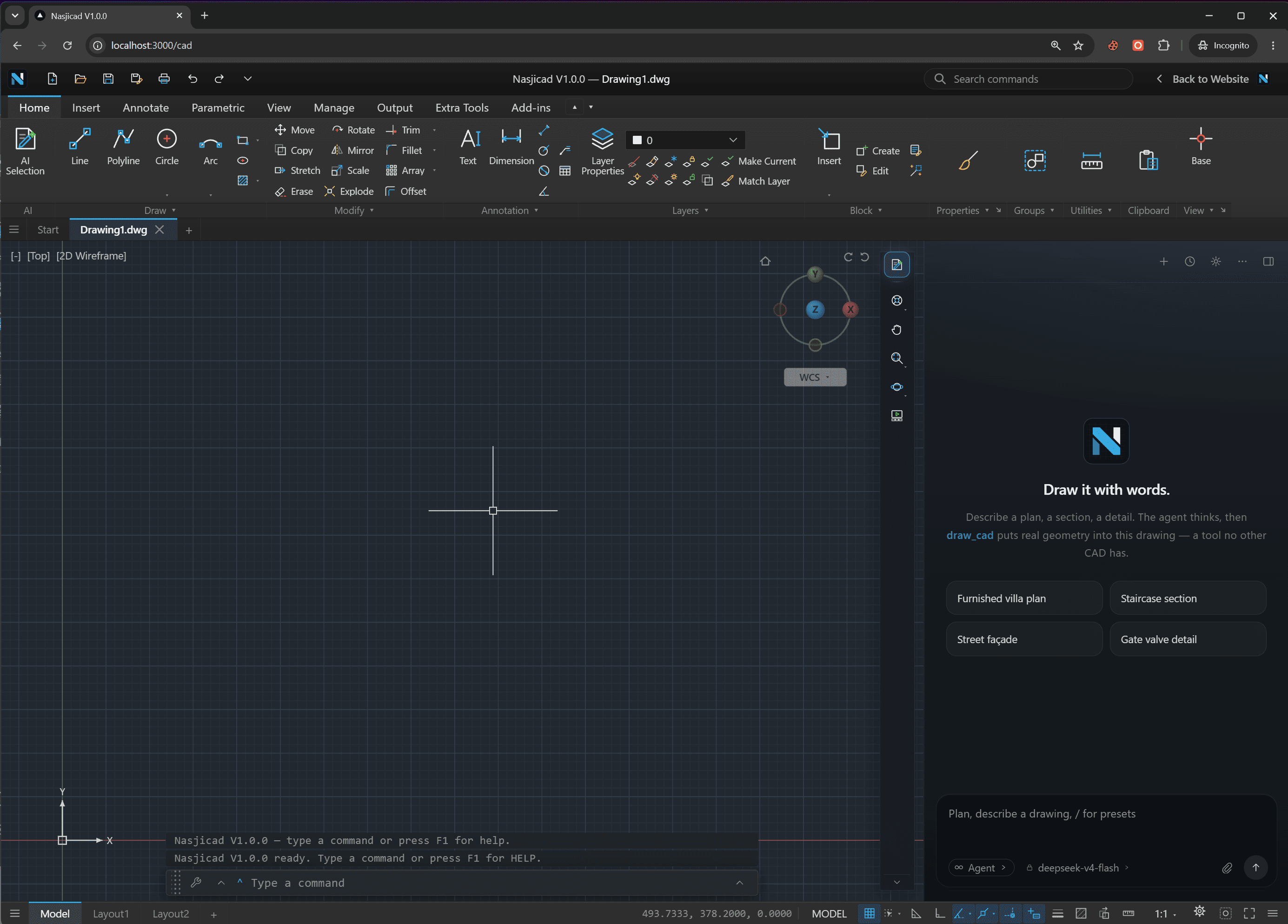Choose the Dimension tool
The image size is (1288, 924).
click(511, 146)
